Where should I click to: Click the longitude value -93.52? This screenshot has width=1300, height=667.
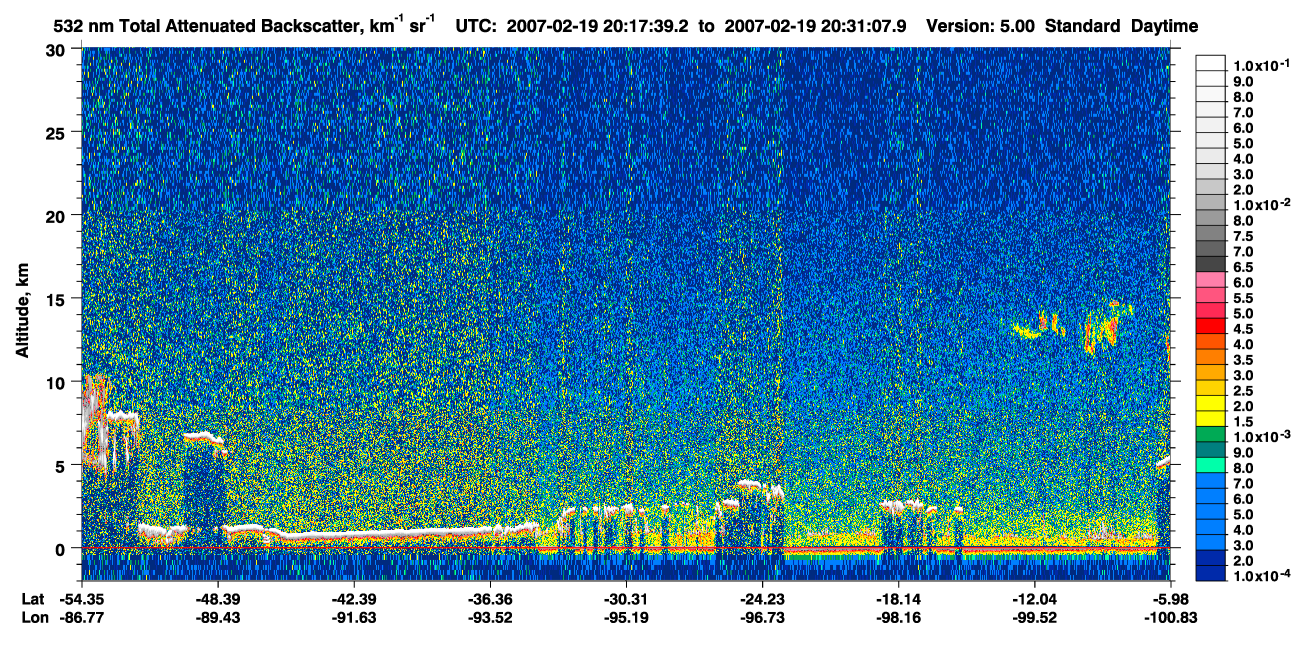click(490, 617)
